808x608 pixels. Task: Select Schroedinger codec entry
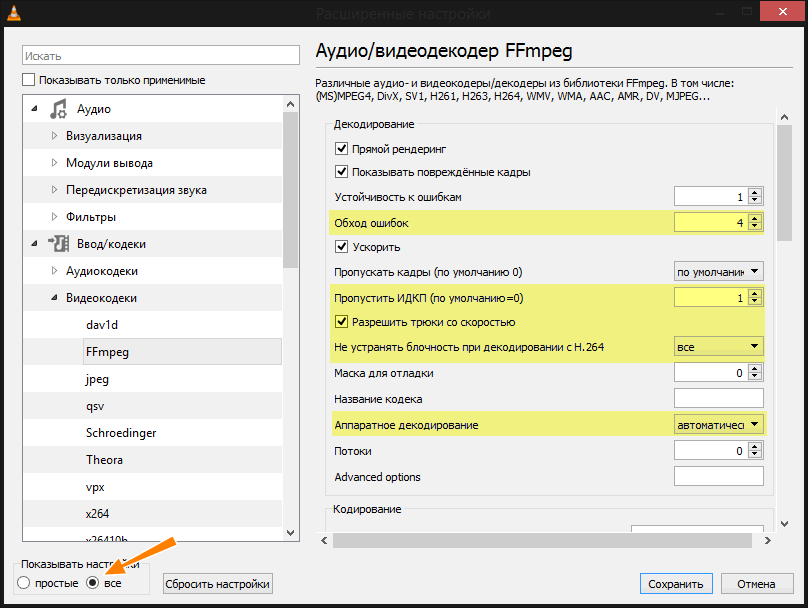tap(121, 433)
